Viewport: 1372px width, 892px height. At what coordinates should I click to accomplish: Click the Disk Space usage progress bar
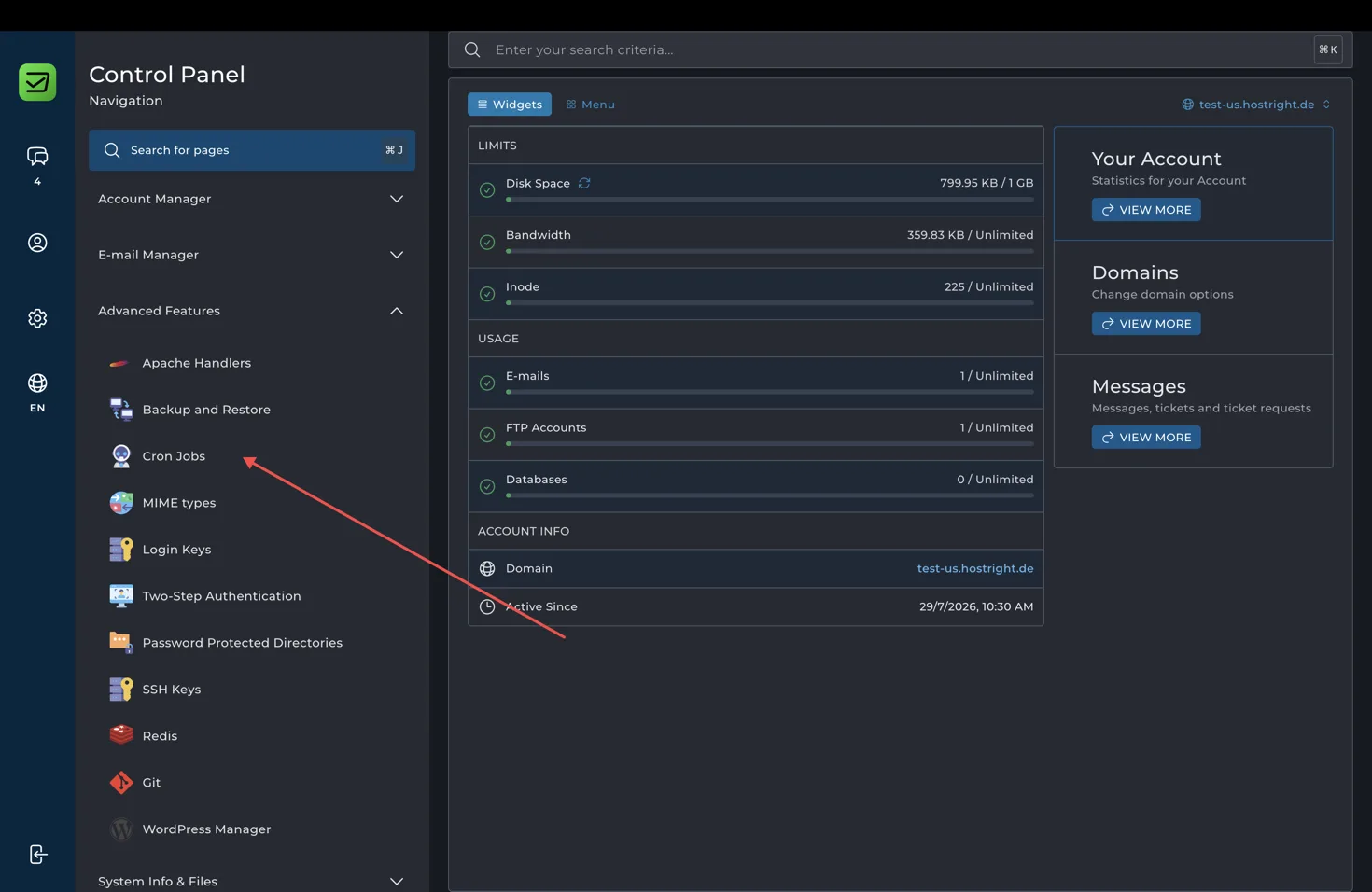pos(770,200)
